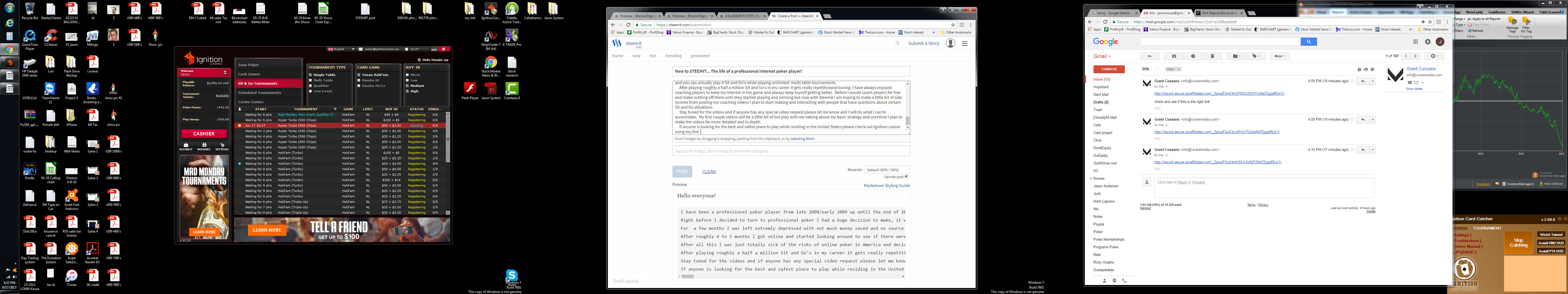
Task: Open the Google apps grid icon
Action: tap(1415, 41)
